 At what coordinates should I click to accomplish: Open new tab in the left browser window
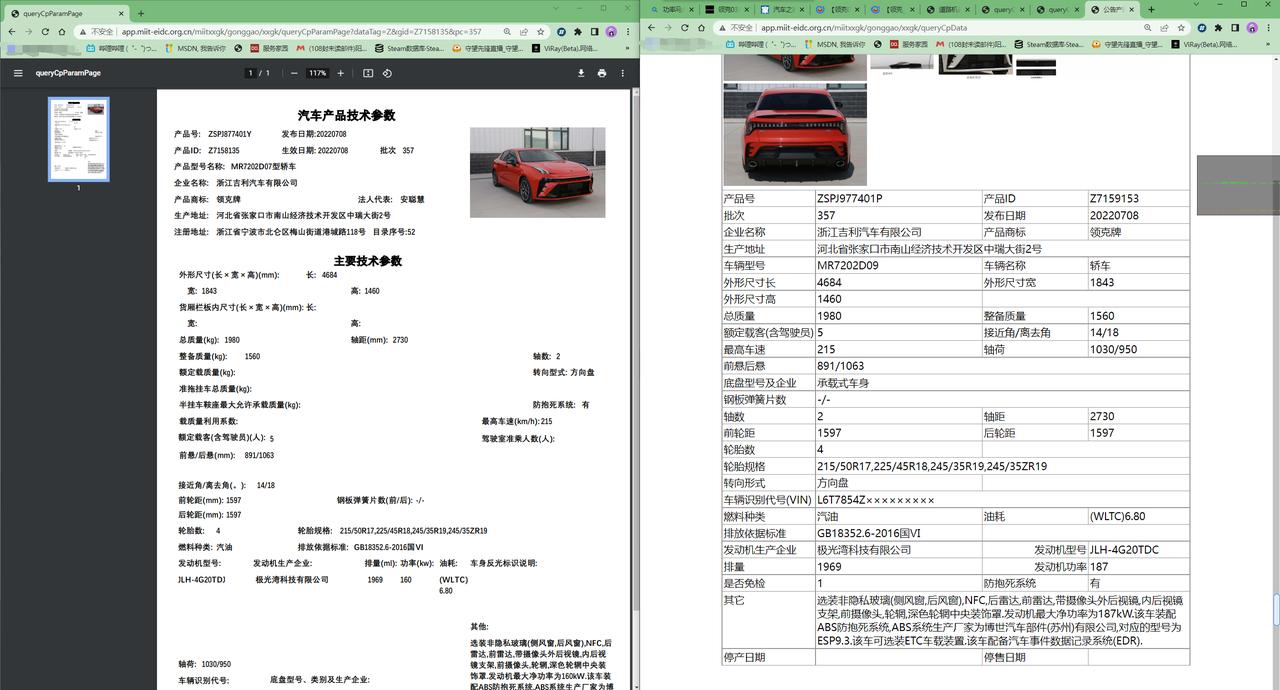(140, 13)
